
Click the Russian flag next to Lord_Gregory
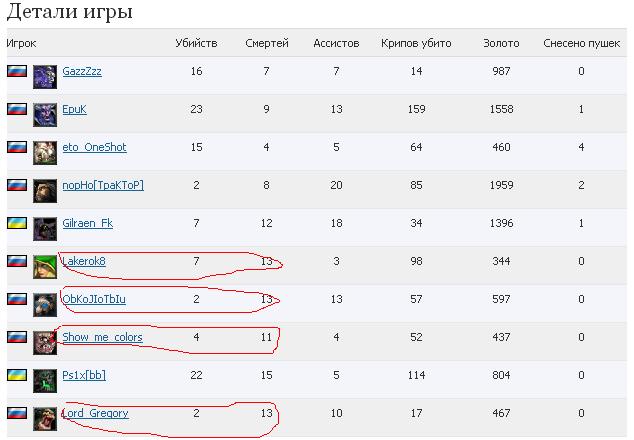point(17,413)
